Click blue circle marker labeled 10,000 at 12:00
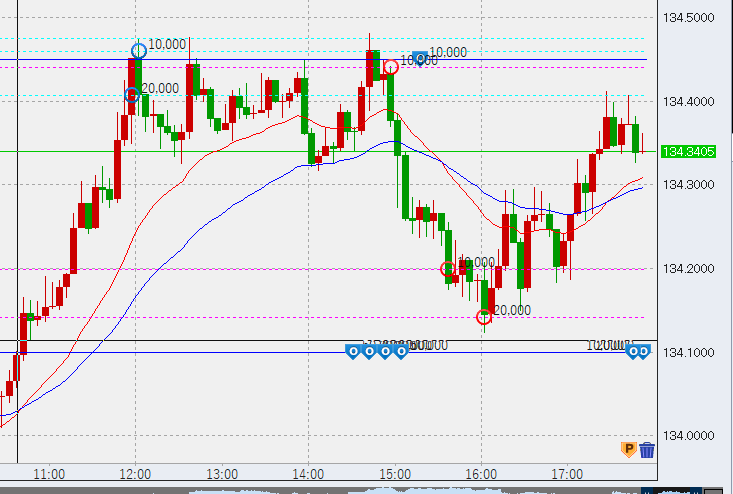The height and width of the screenshot is (494, 733). tap(139, 49)
